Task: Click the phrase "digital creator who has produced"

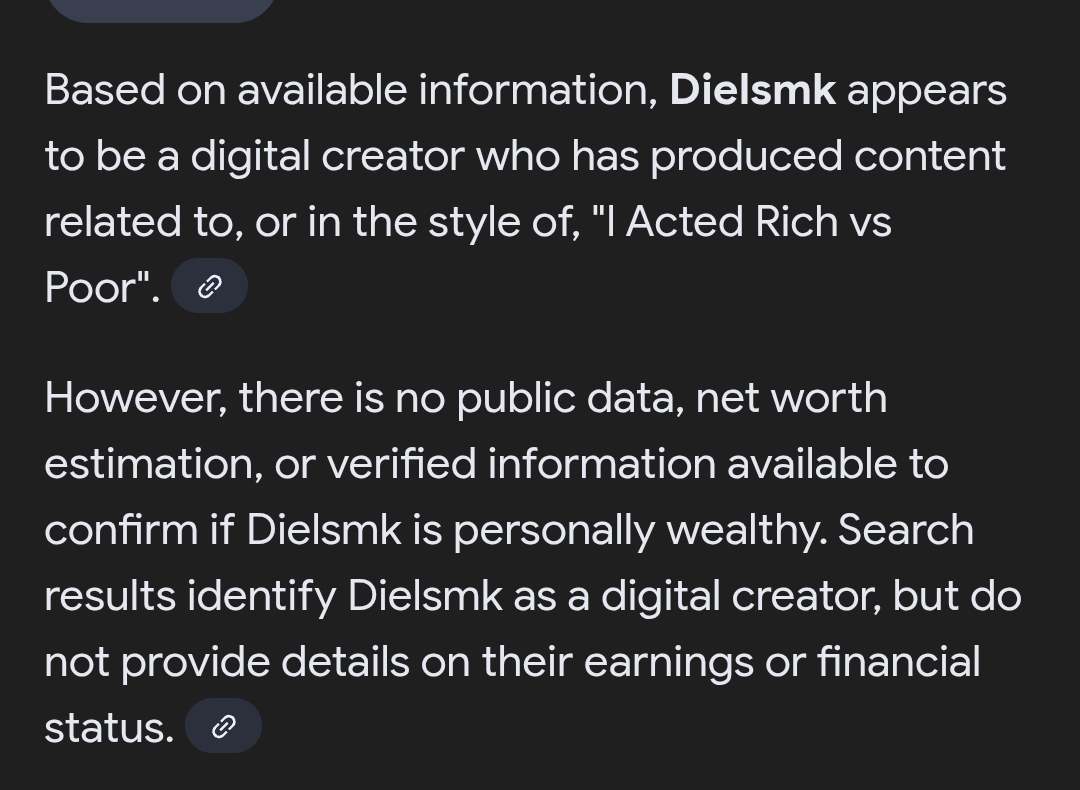Action: pyautogui.click(x=516, y=156)
